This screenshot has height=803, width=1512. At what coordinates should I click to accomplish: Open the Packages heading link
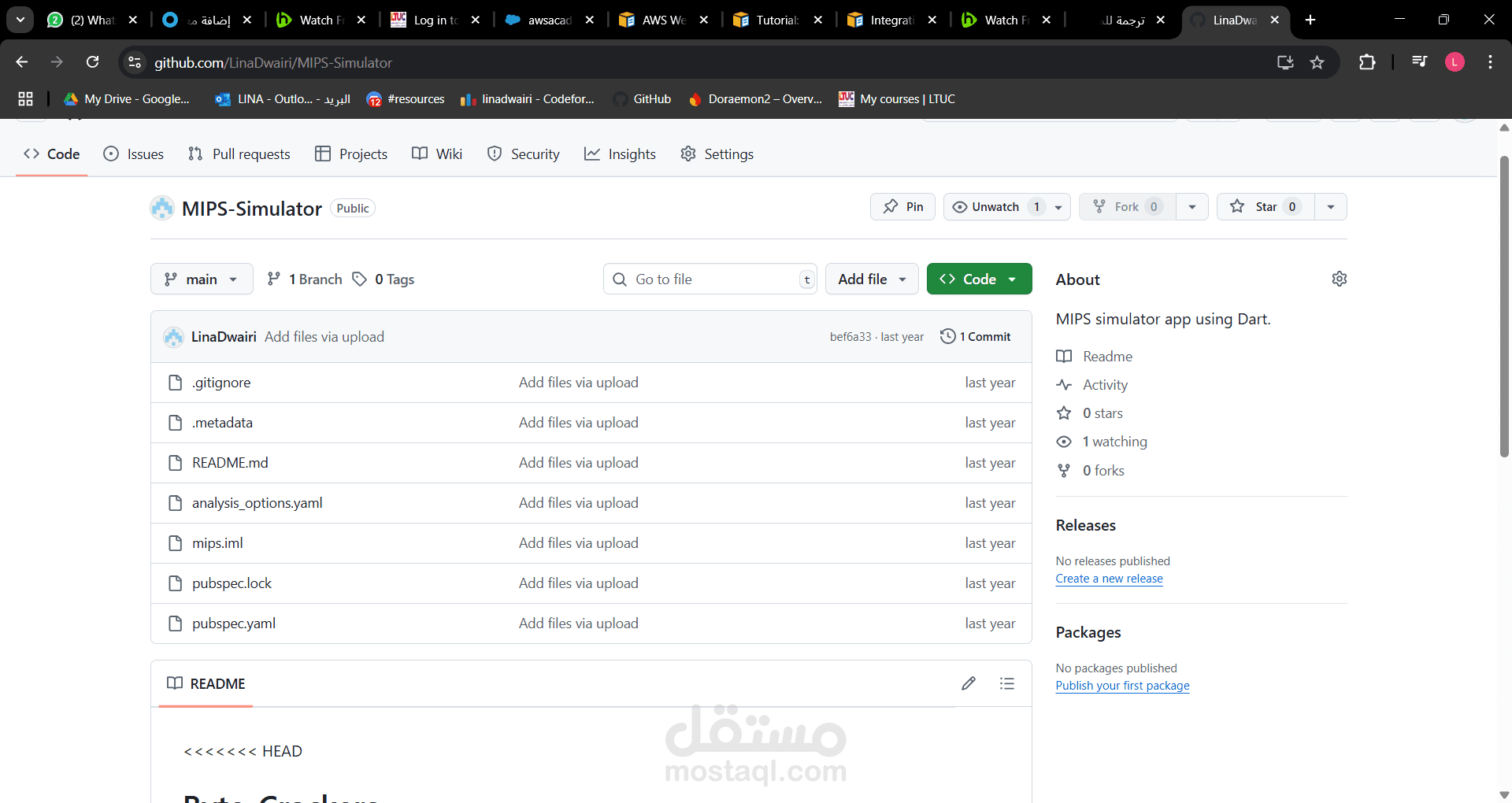pyautogui.click(x=1088, y=632)
